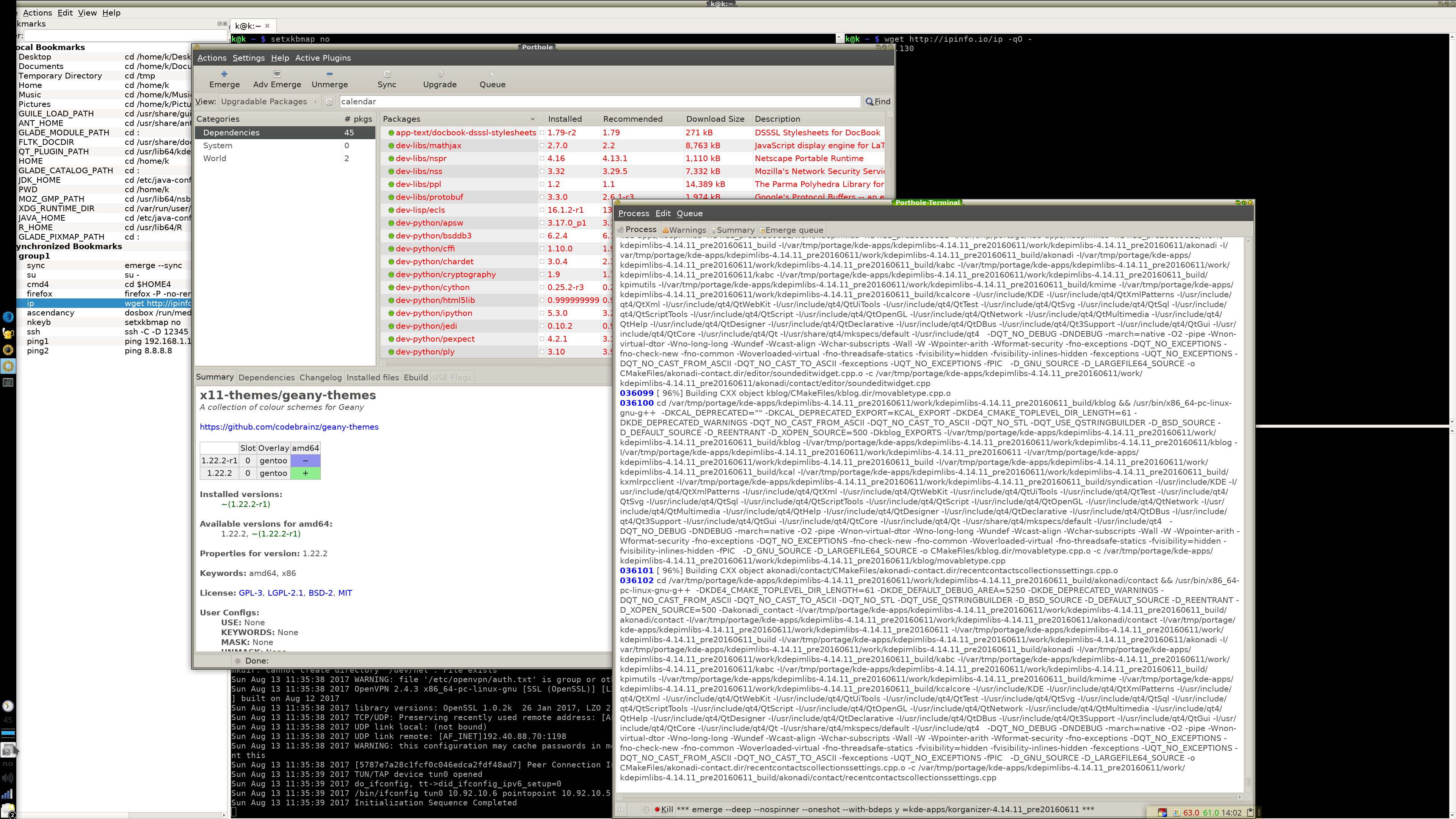This screenshot has width=1456, height=819.
Task: Open the Ebuild tab in package details
Action: [416, 378]
